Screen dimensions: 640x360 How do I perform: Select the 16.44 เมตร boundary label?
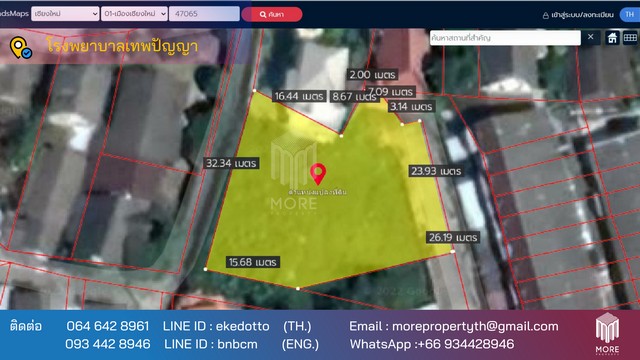pyautogui.click(x=299, y=96)
